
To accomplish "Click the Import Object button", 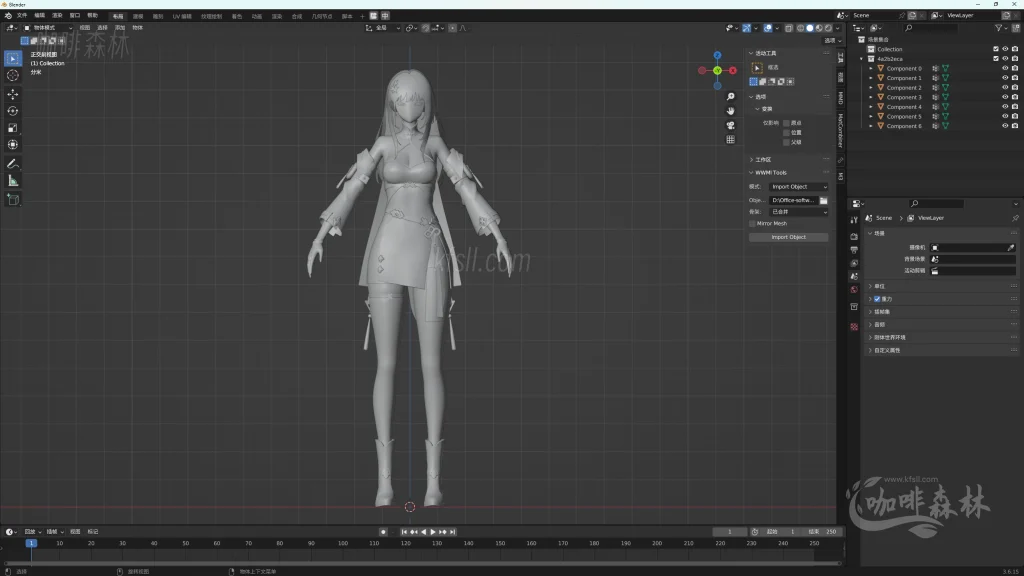I will [788, 238].
